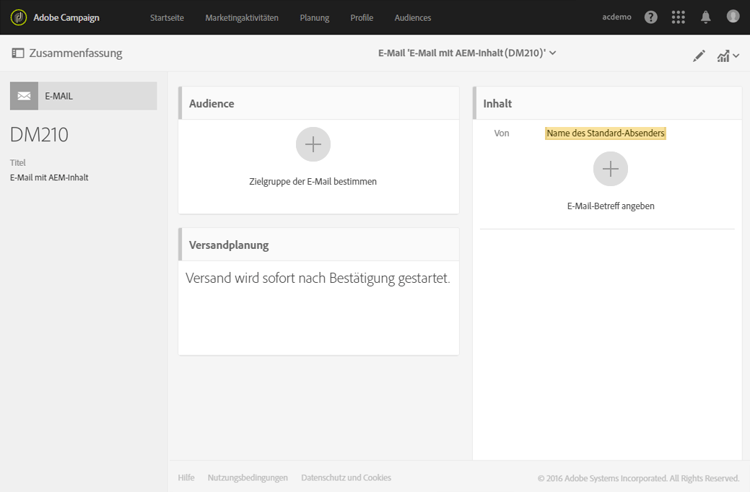This screenshot has height=492, width=750.
Task: Open the Planung menu
Action: coord(314,18)
